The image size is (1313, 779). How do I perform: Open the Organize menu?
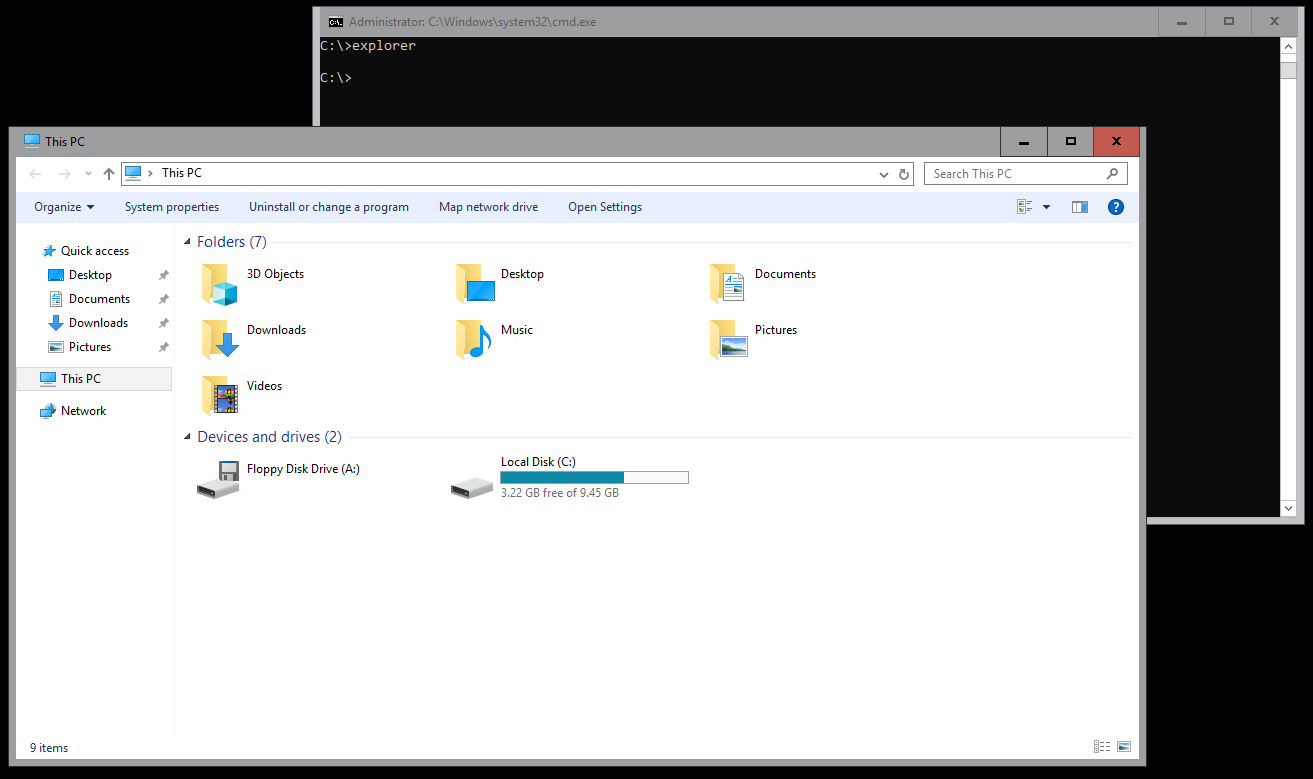tap(63, 207)
